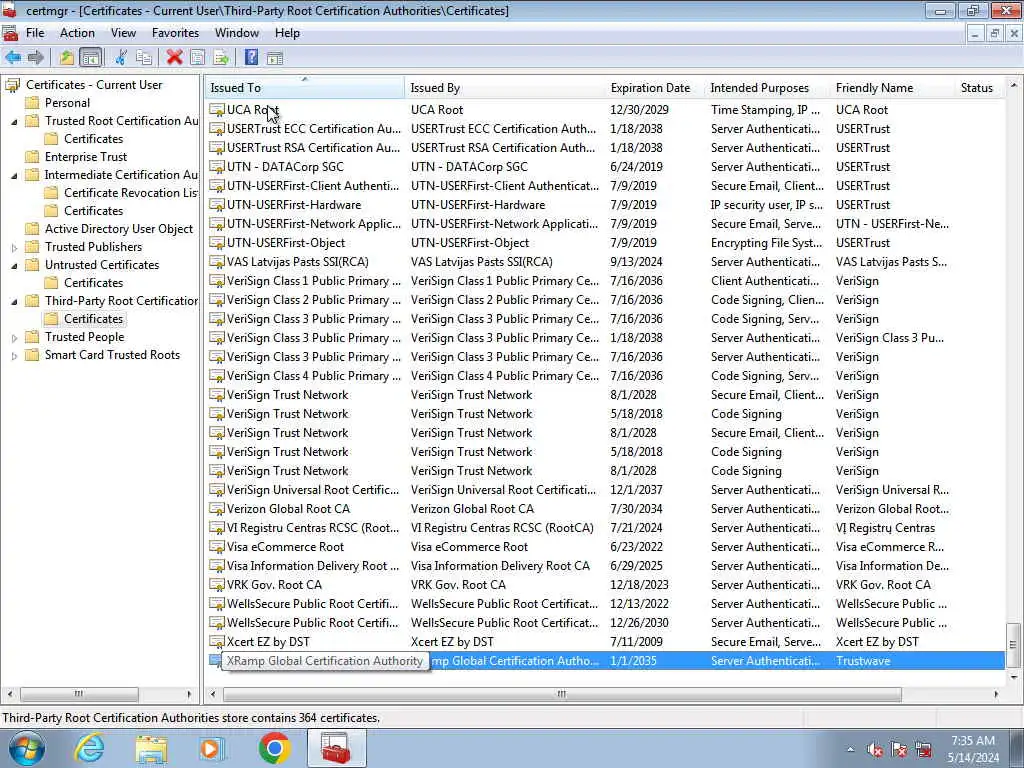
Task: Open the File menu
Action: [35, 33]
